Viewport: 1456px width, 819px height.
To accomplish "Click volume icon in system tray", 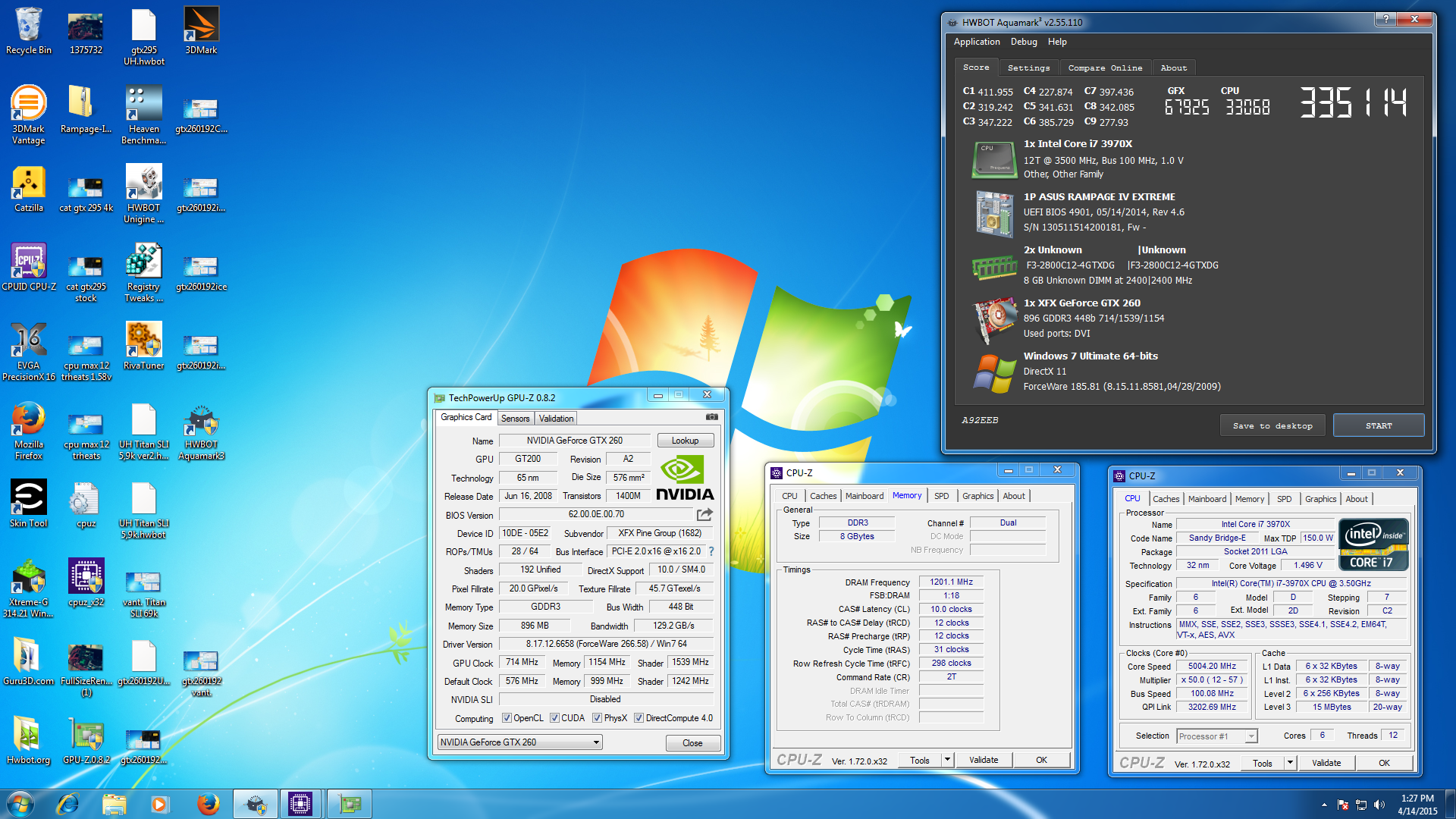I will pyautogui.click(x=1379, y=805).
